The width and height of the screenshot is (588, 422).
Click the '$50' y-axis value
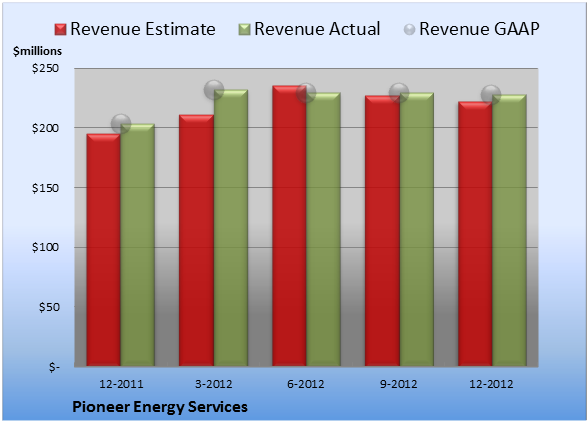pos(49,307)
